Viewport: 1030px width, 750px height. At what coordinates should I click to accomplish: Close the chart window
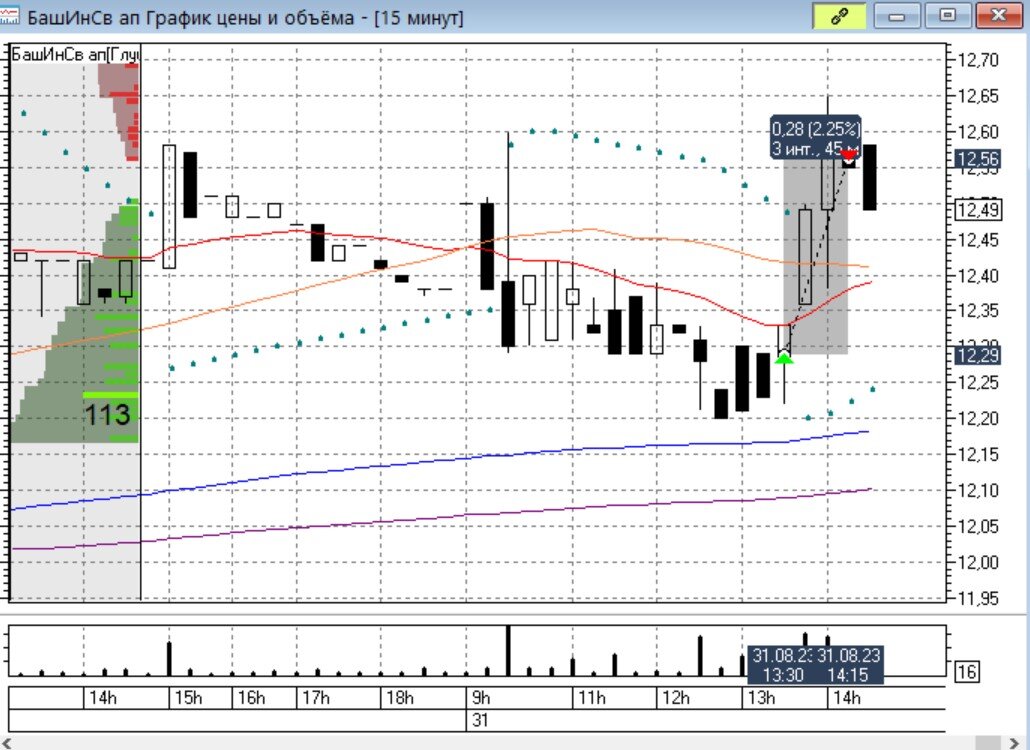[x=998, y=16]
